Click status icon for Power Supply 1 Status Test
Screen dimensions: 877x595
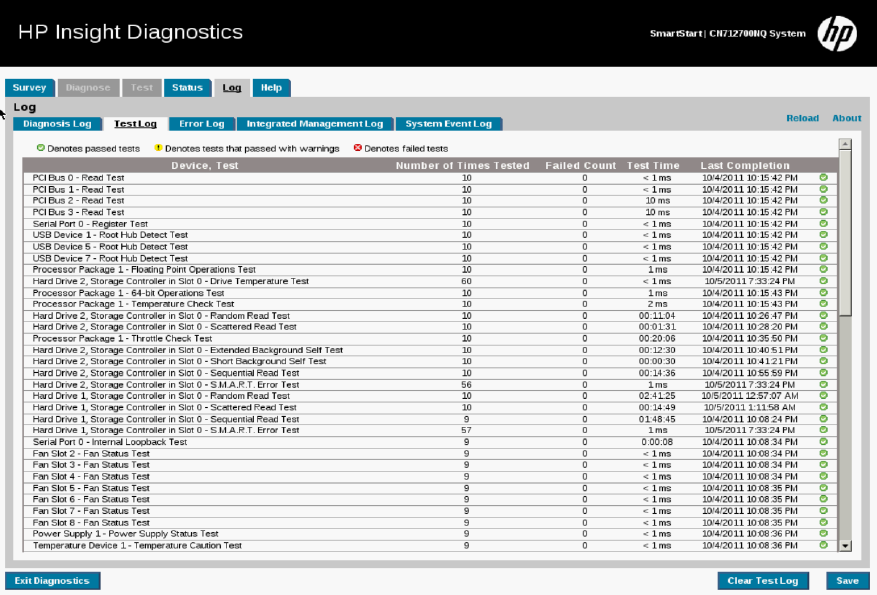point(824,534)
